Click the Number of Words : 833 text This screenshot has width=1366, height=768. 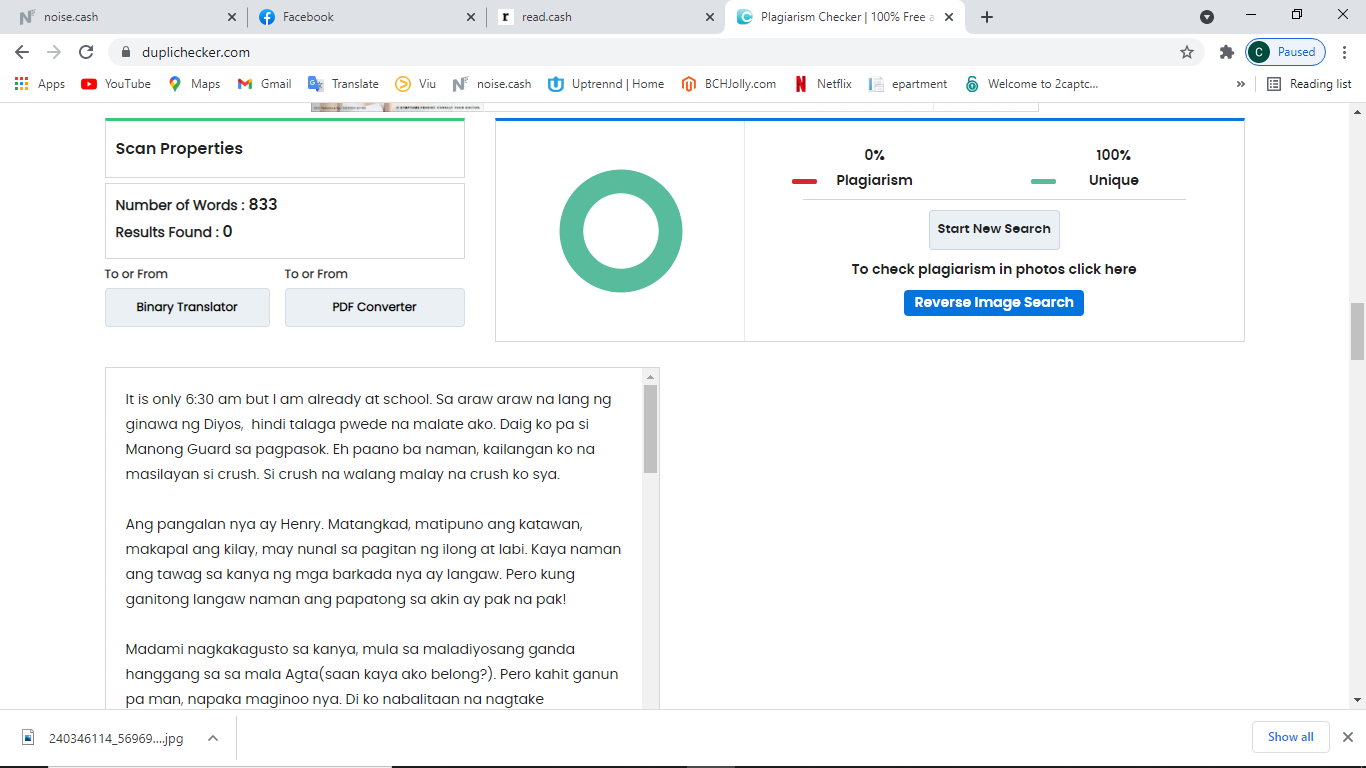196,205
